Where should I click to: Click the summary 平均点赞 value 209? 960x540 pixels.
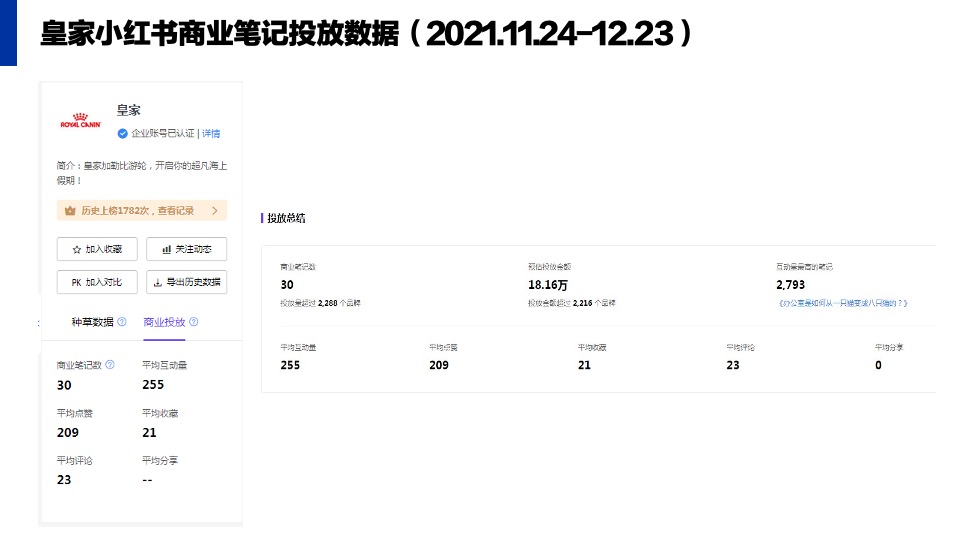click(x=439, y=366)
